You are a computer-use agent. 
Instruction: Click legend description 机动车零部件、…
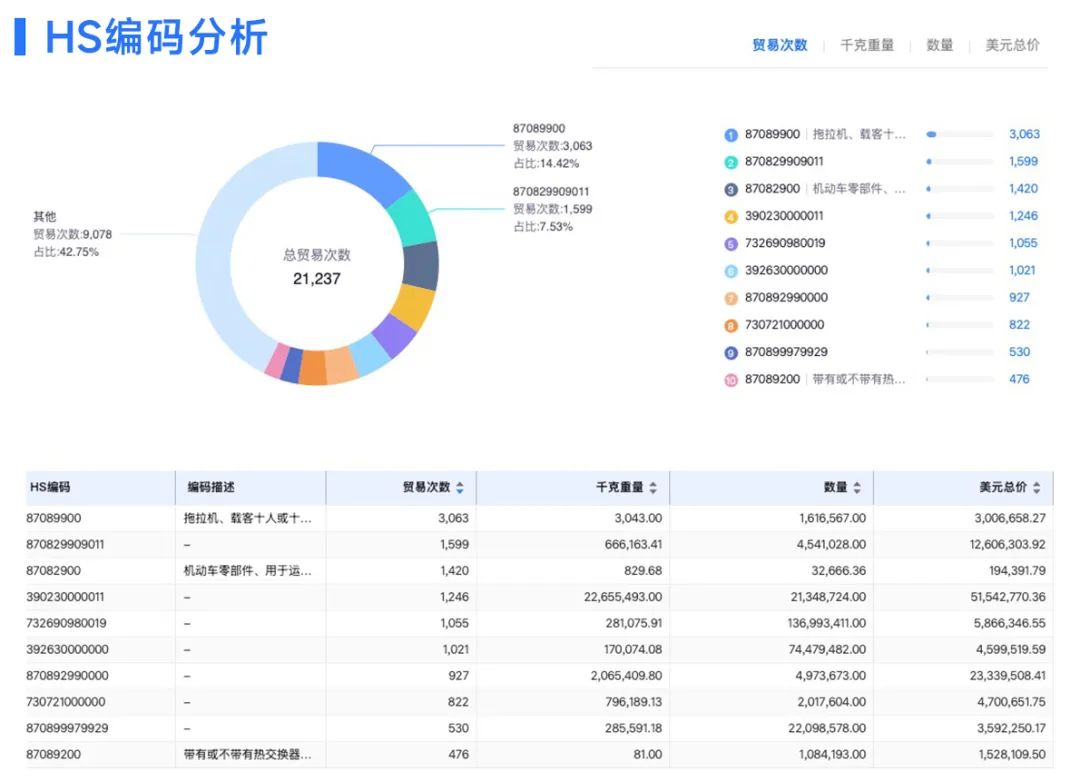click(x=859, y=189)
